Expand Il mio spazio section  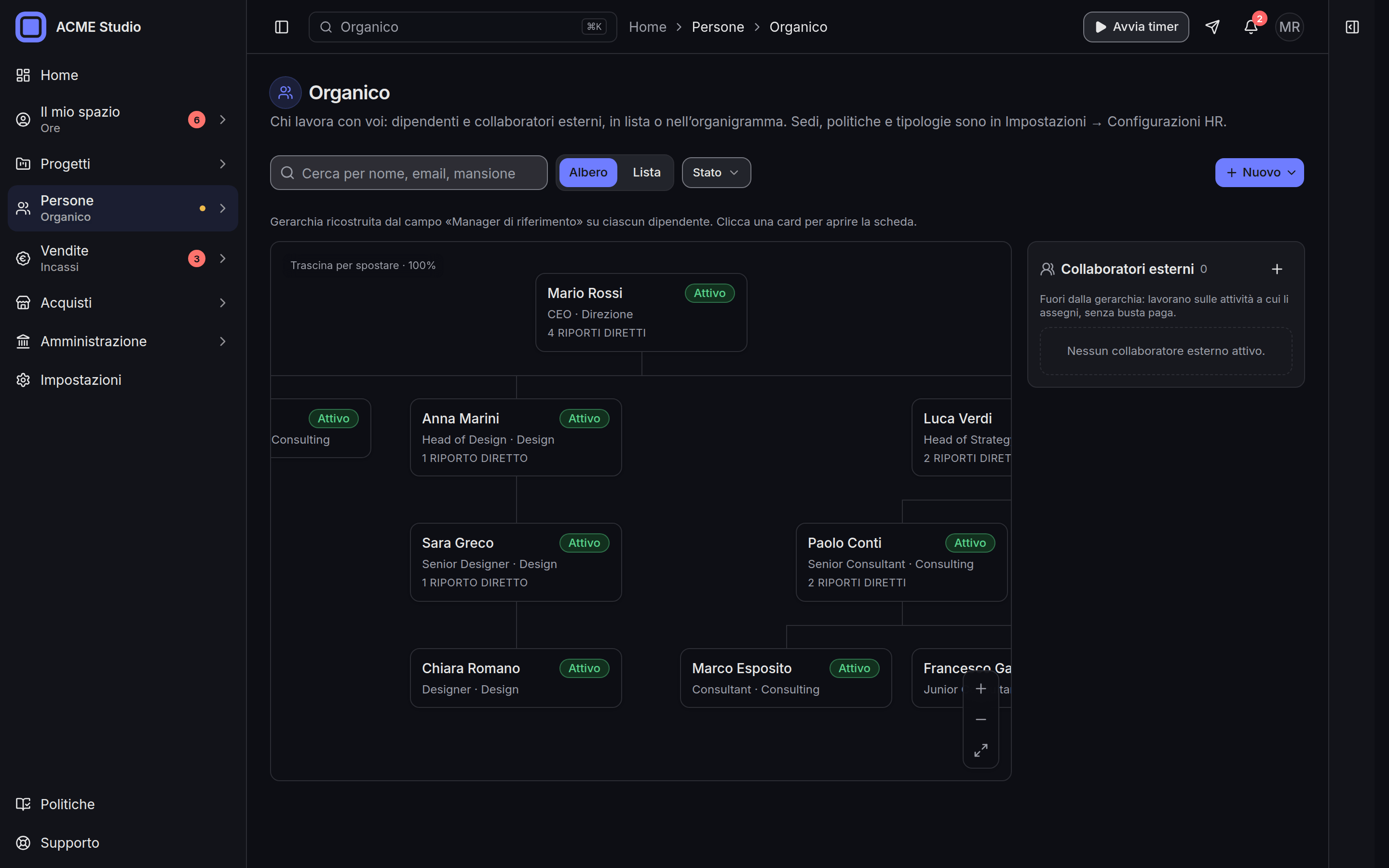point(223,120)
